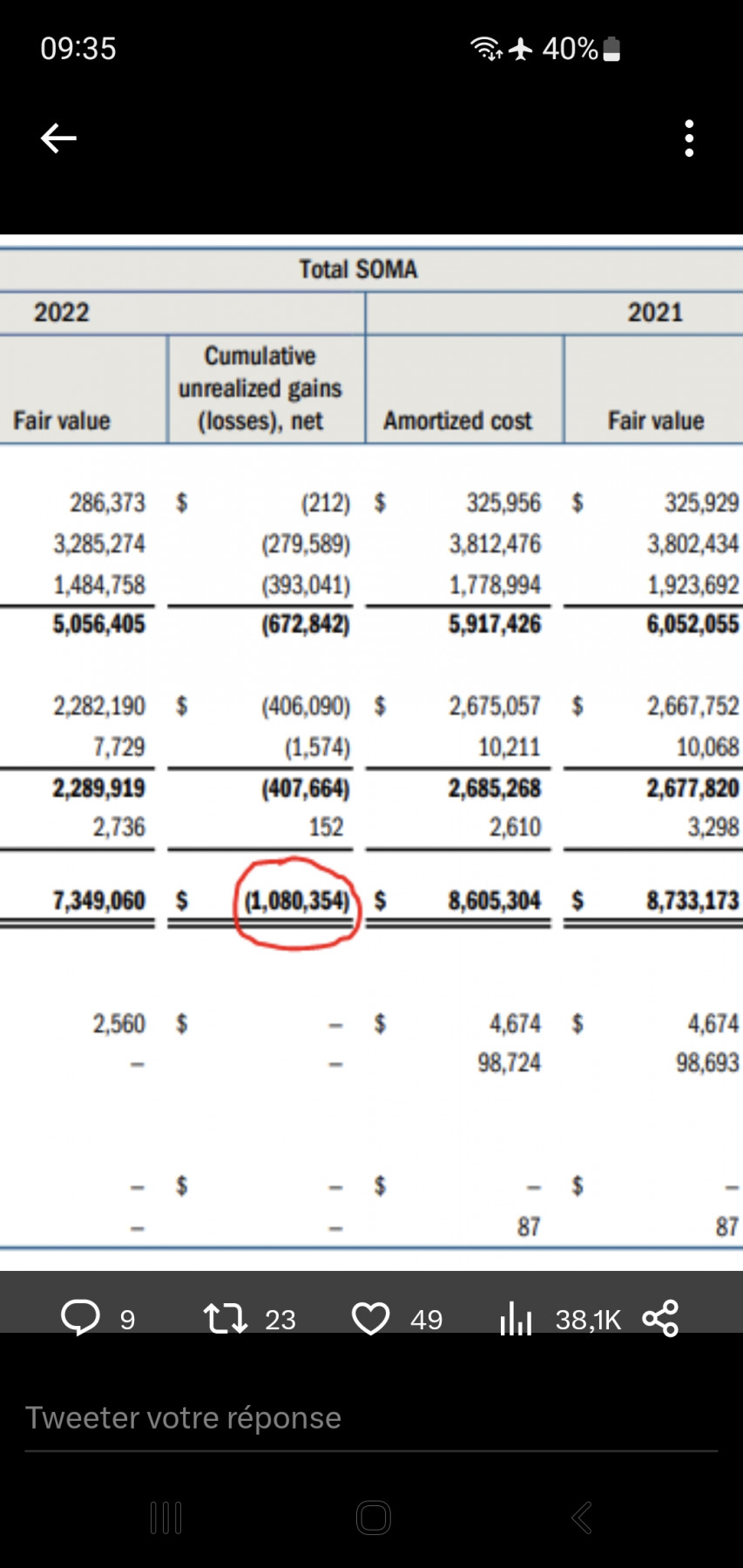The image size is (743, 1568).
Task: Tap the Total SOMA table header
Action: point(358,269)
